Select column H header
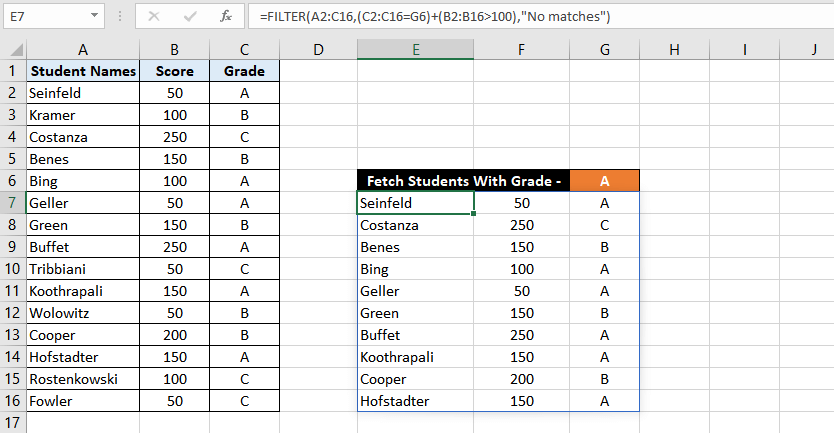The width and height of the screenshot is (834, 433). pos(674,50)
